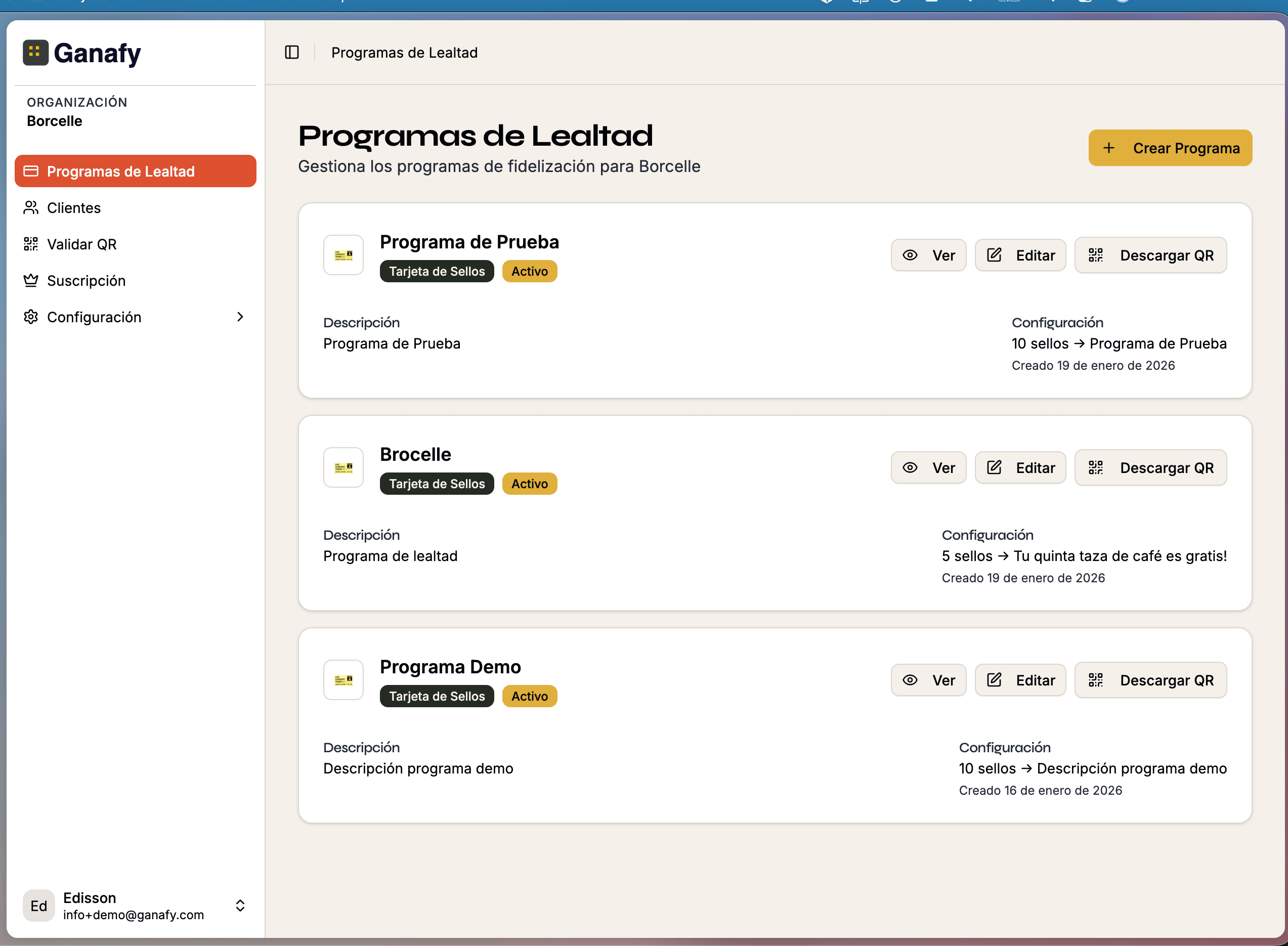This screenshot has width=1288, height=946.
Task: Open the Edisson account switcher chevron
Action: 240,906
